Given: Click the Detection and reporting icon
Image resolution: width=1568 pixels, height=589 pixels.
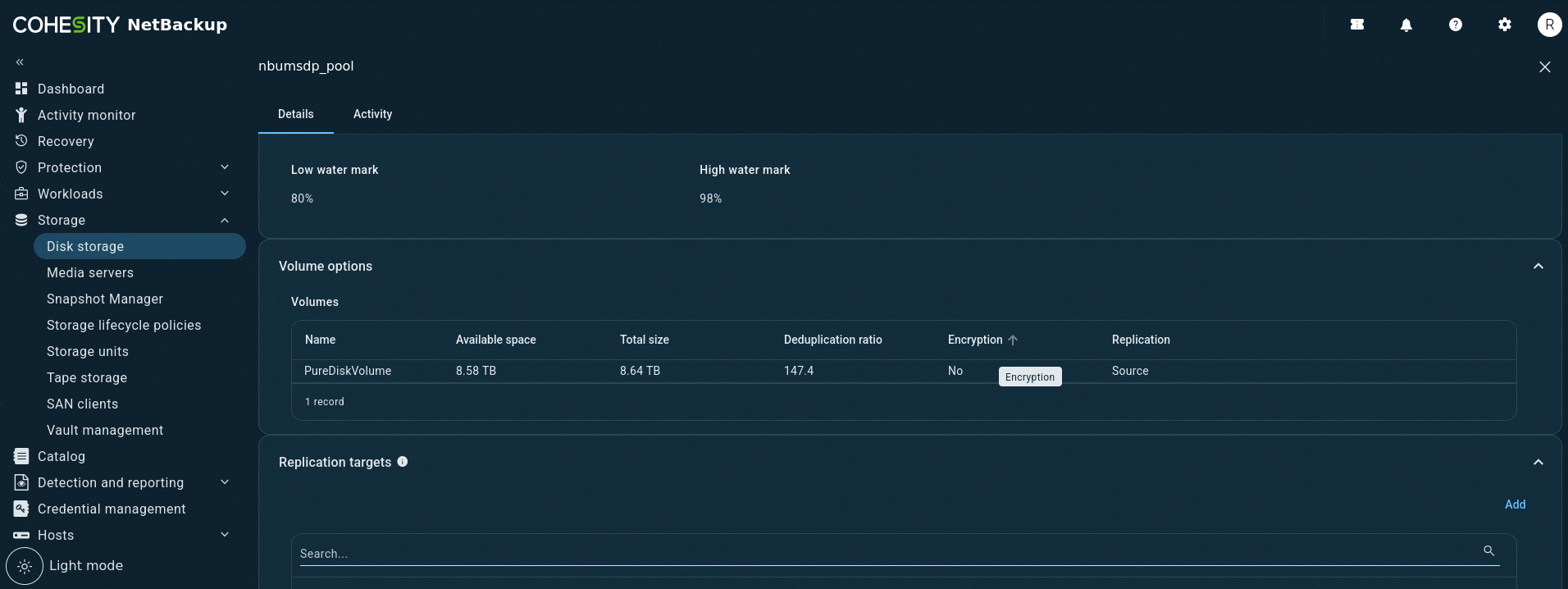Looking at the screenshot, I should coord(21,482).
